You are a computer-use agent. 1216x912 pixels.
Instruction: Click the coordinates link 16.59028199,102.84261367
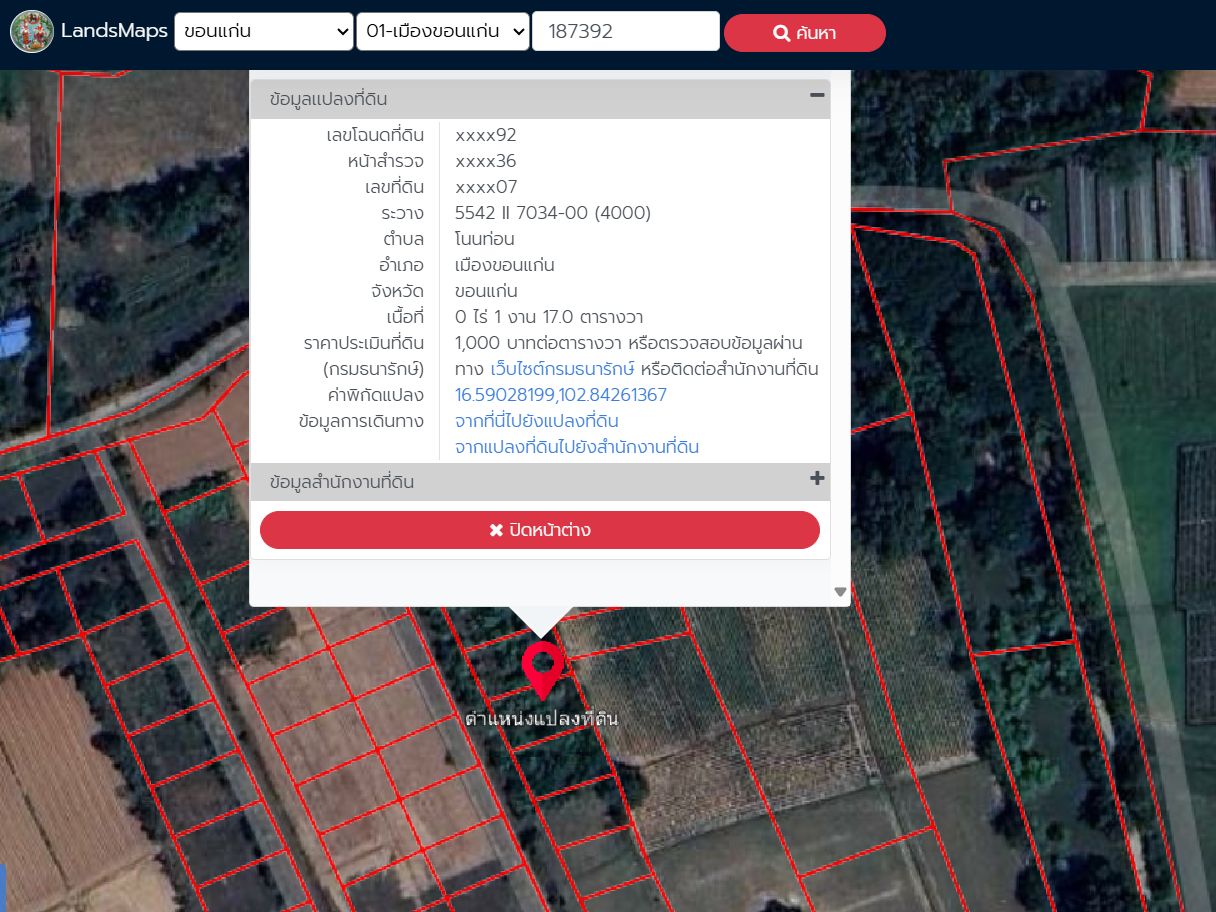click(x=560, y=395)
